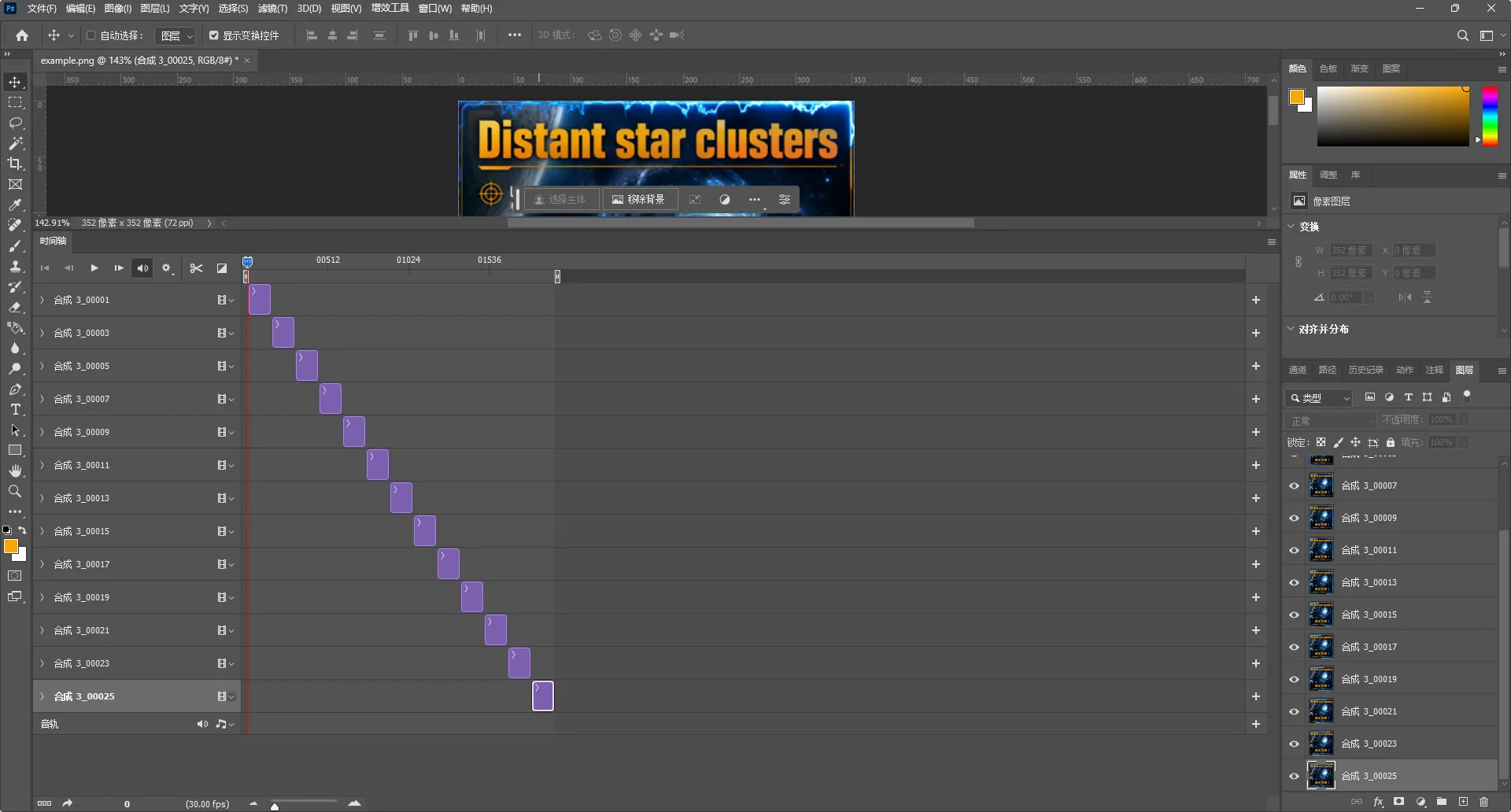The height and width of the screenshot is (812, 1511).
Task: Hide the 合成 3_00013 layer
Action: tap(1294, 583)
